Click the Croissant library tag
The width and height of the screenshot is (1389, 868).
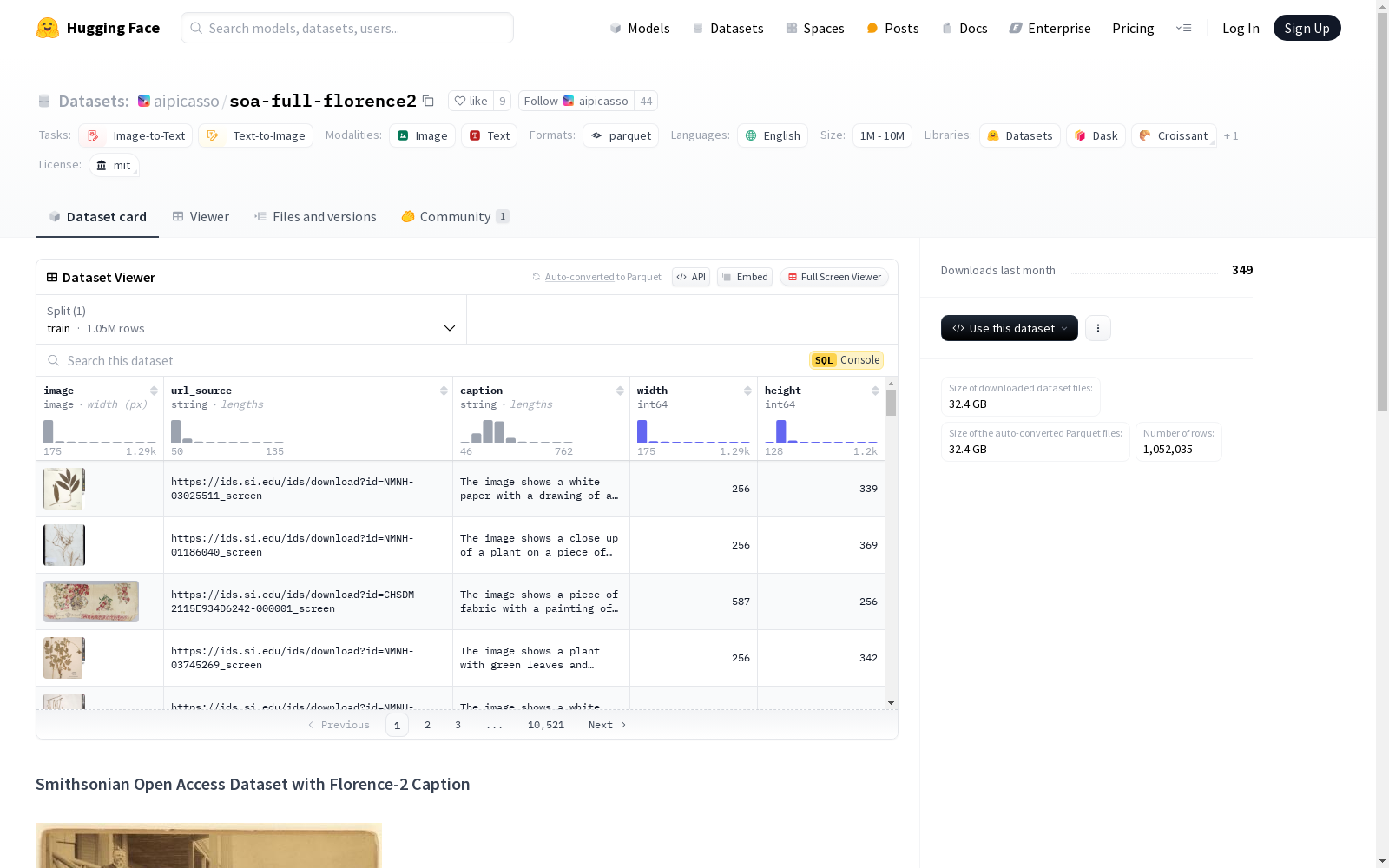tap(1174, 135)
